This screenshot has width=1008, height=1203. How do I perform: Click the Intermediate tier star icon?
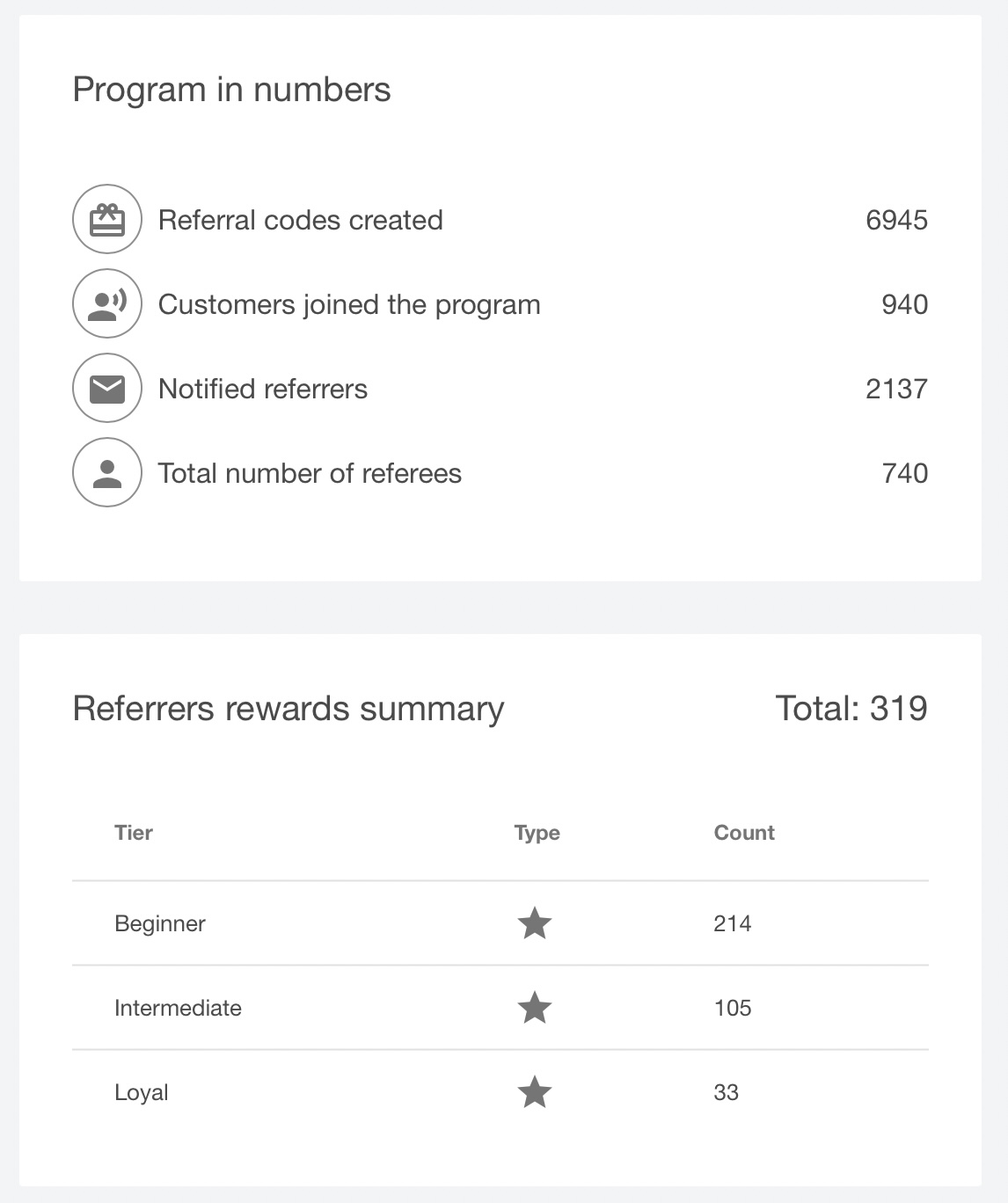click(535, 1008)
